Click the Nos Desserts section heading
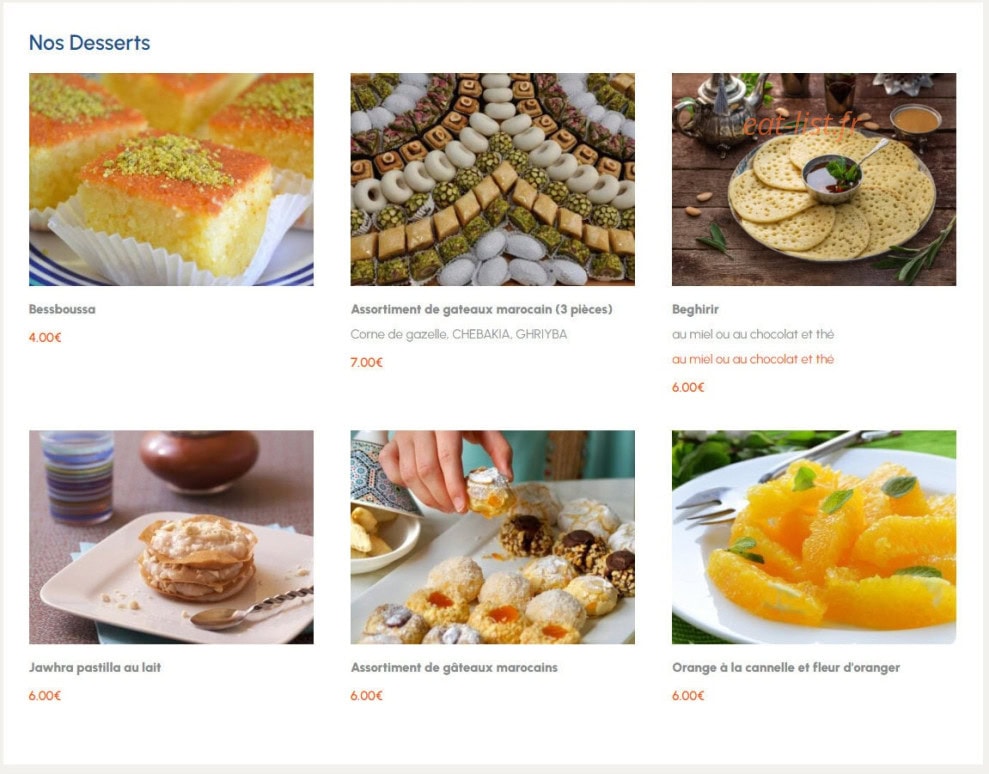Viewport: 989px width, 774px height. [x=90, y=43]
